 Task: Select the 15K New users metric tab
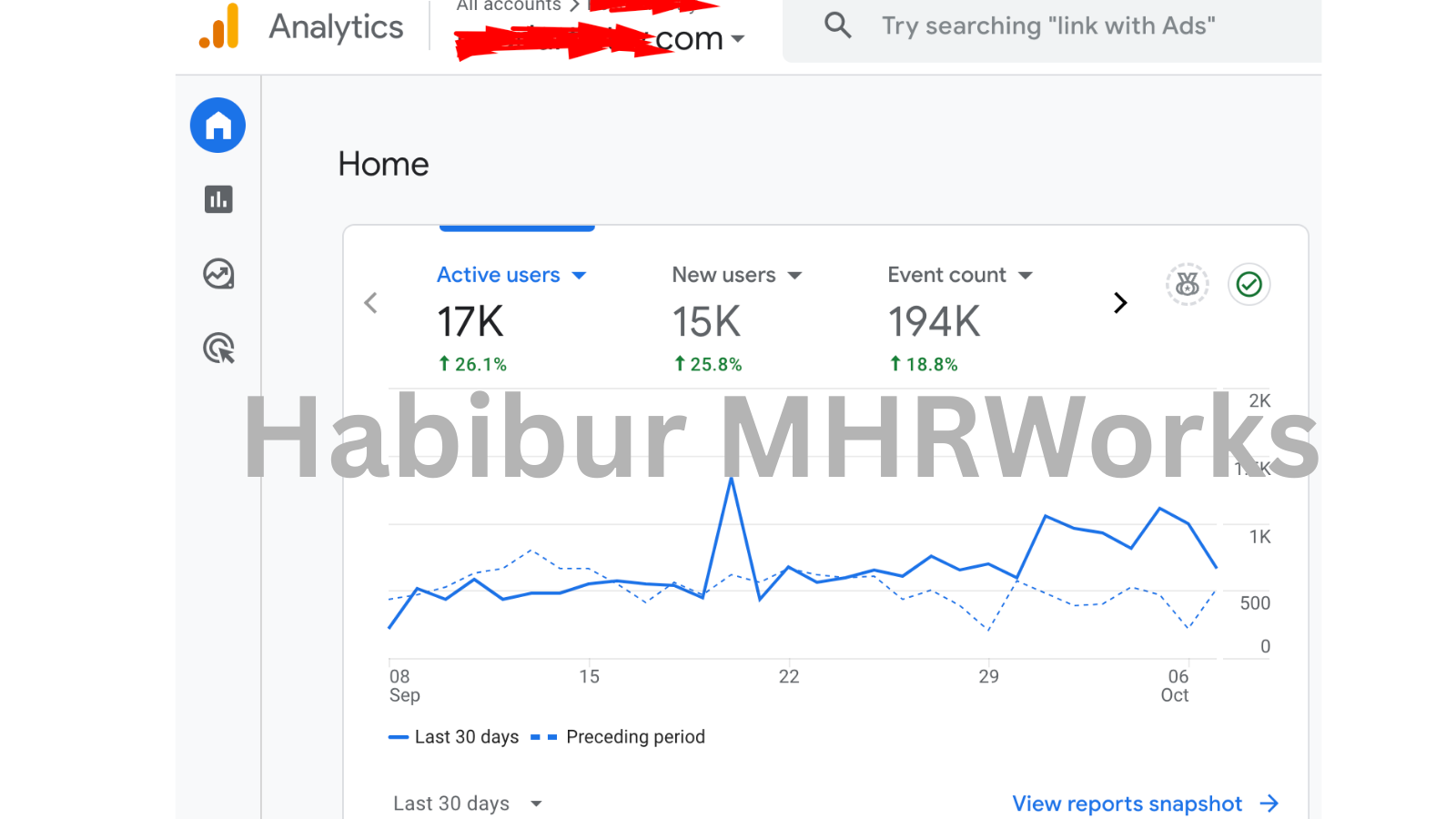706,322
